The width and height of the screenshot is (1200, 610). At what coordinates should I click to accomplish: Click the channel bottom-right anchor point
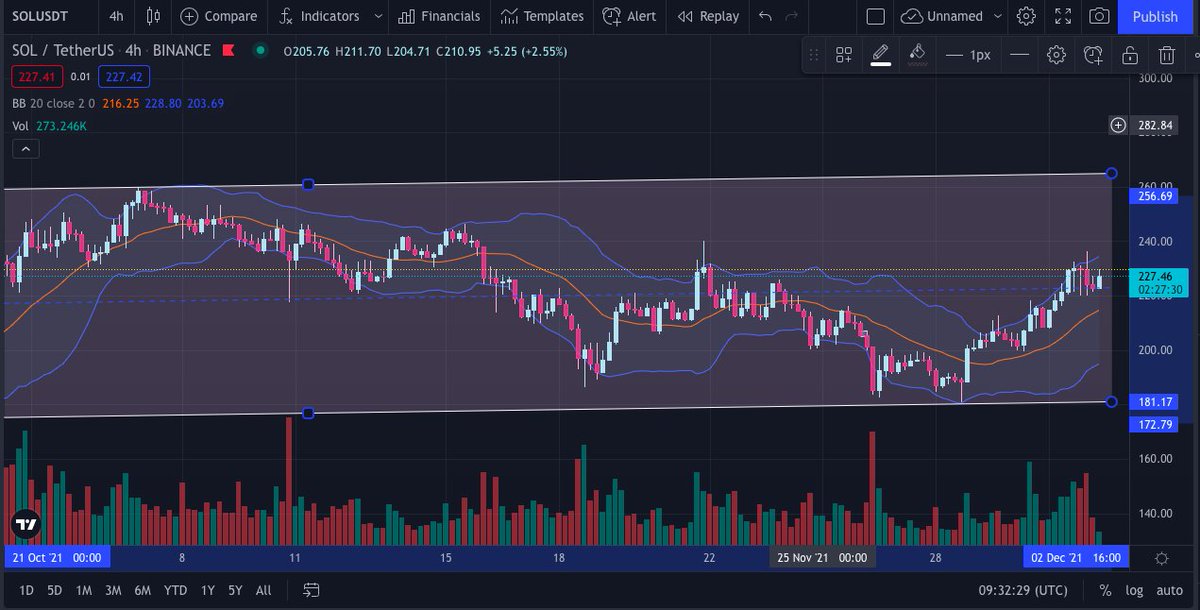pos(1111,402)
